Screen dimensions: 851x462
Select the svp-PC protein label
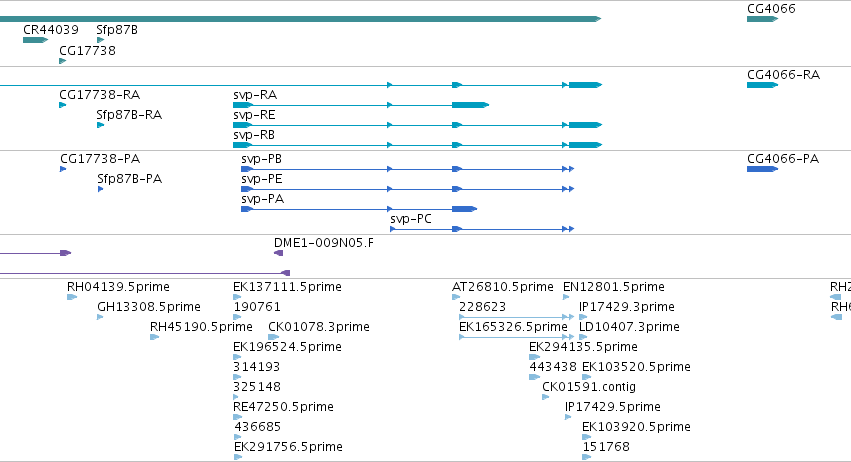[411, 219]
